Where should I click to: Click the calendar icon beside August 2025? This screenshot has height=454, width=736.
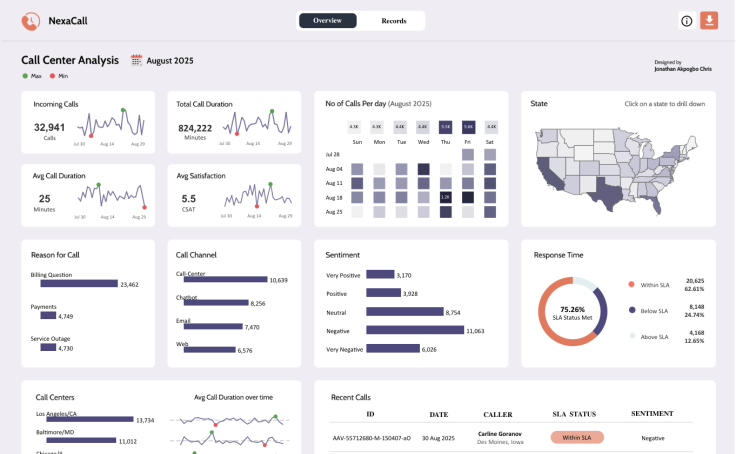click(x=136, y=60)
